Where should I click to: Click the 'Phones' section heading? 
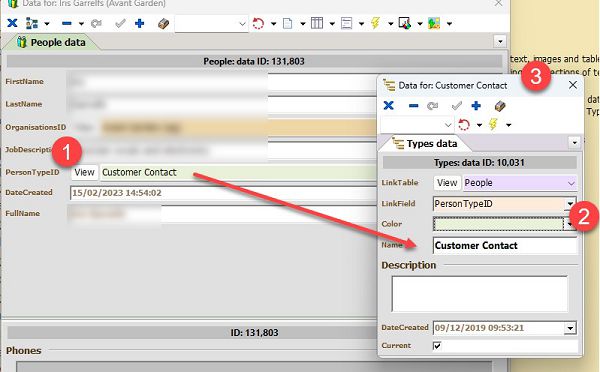click(x=24, y=351)
